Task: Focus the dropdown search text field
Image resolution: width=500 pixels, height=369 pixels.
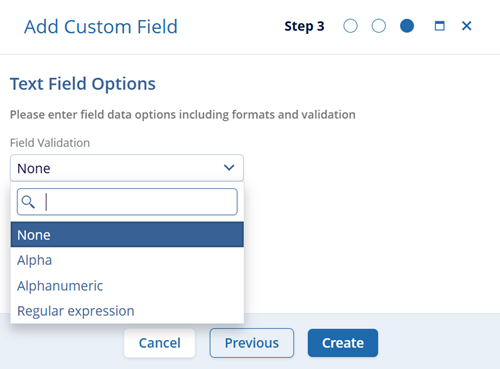Action: [127, 202]
